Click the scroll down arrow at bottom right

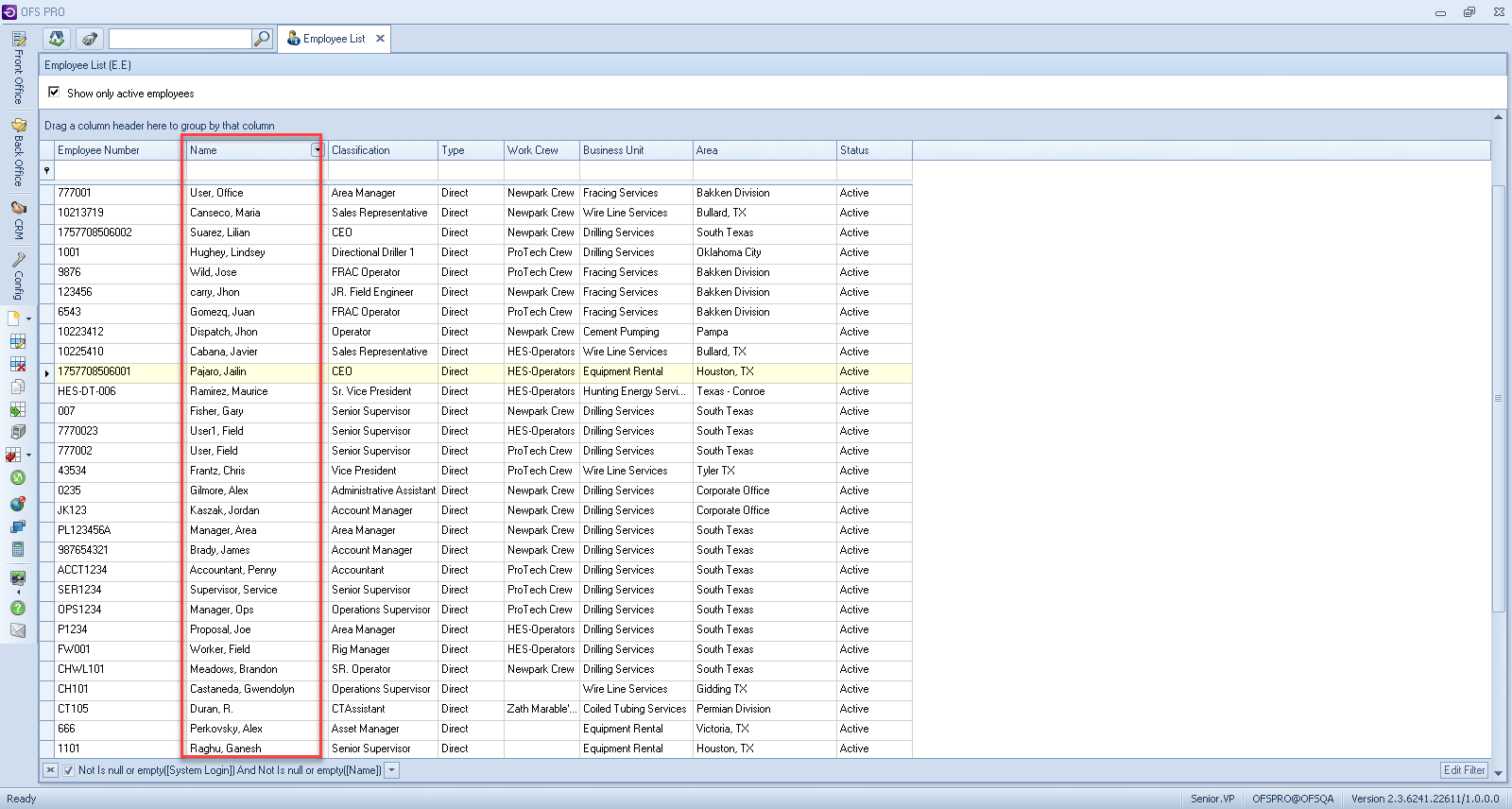(x=1498, y=772)
